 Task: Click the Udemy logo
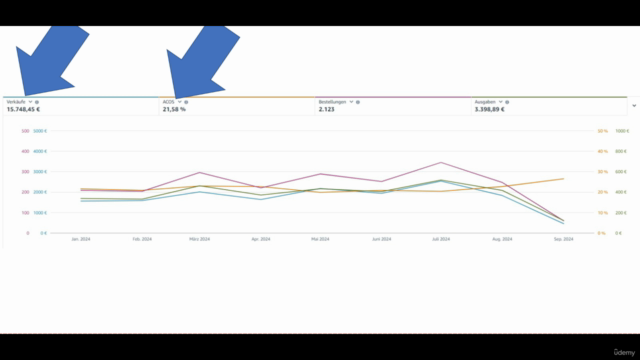624,352
